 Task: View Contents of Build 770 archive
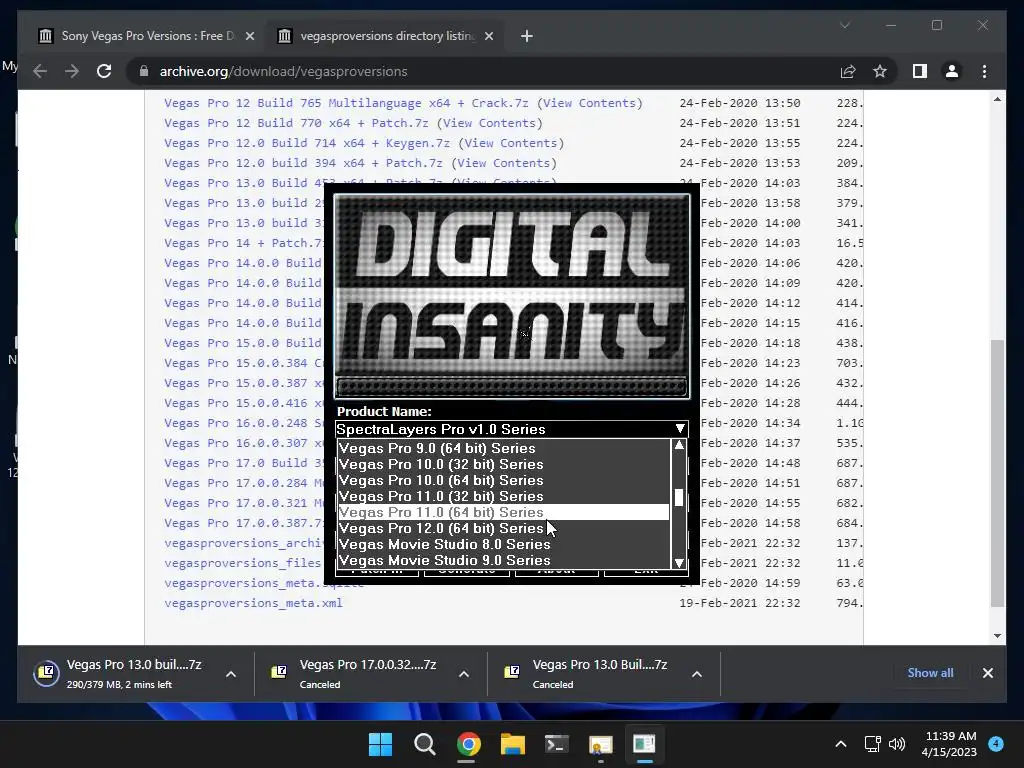[x=490, y=123]
